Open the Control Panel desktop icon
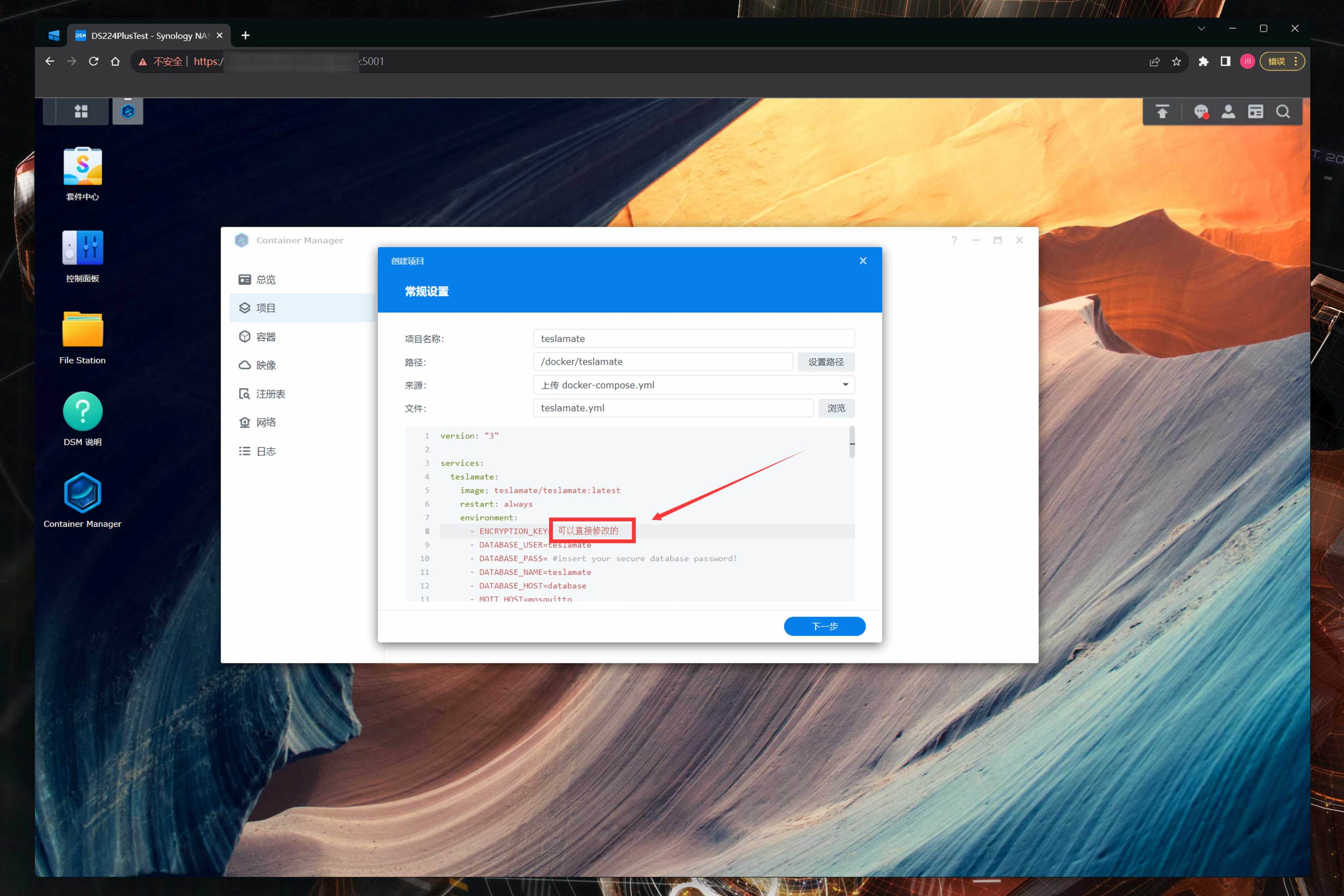This screenshot has height=896, width=1344. click(x=82, y=248)
